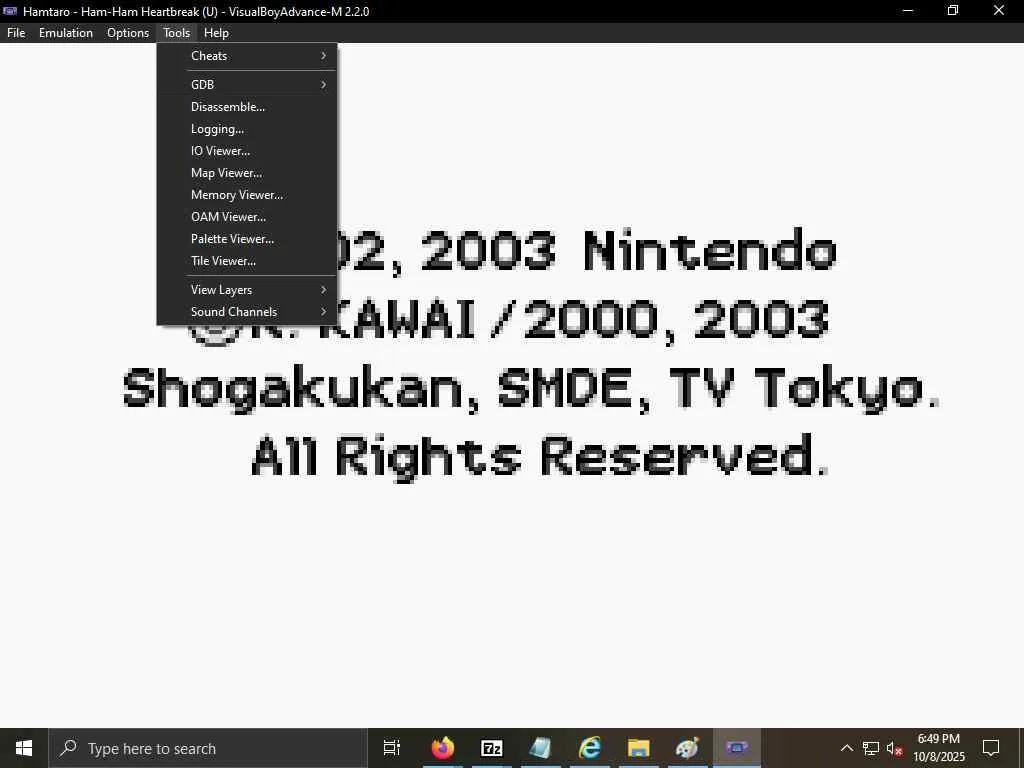The height and width of the screenshot is (768, 1024).
Task: Open the Memory Viewer
Action: pyautogui.click(x=247, y=195)
